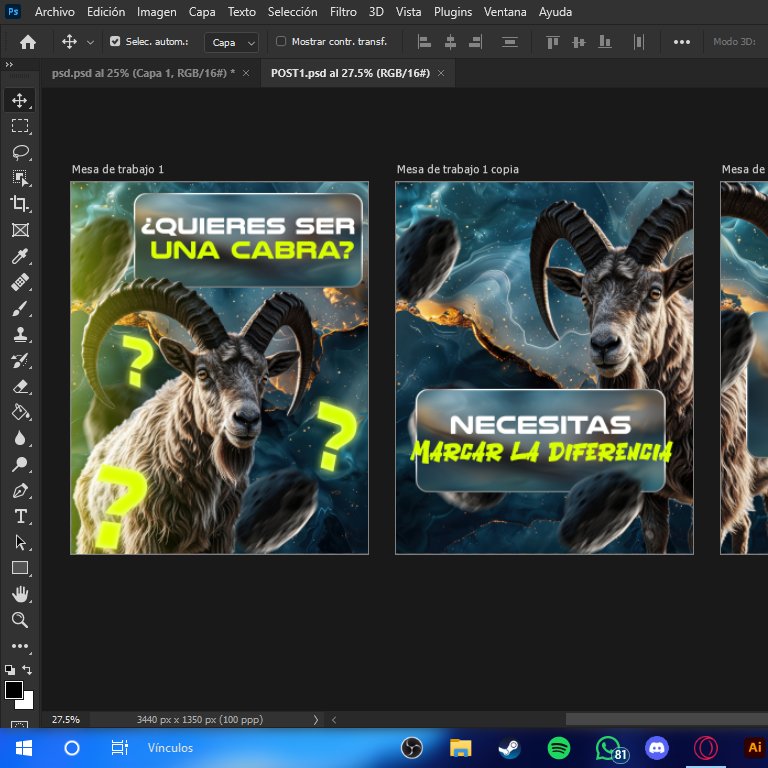768x768 pixels.
Task: Open the Imagen menu
Action: point(156,12)
